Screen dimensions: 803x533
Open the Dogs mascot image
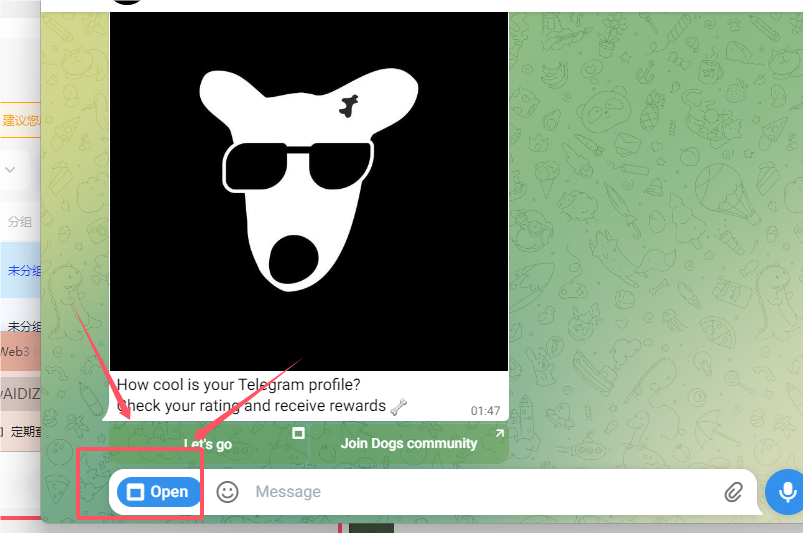[x=309, y=191]
